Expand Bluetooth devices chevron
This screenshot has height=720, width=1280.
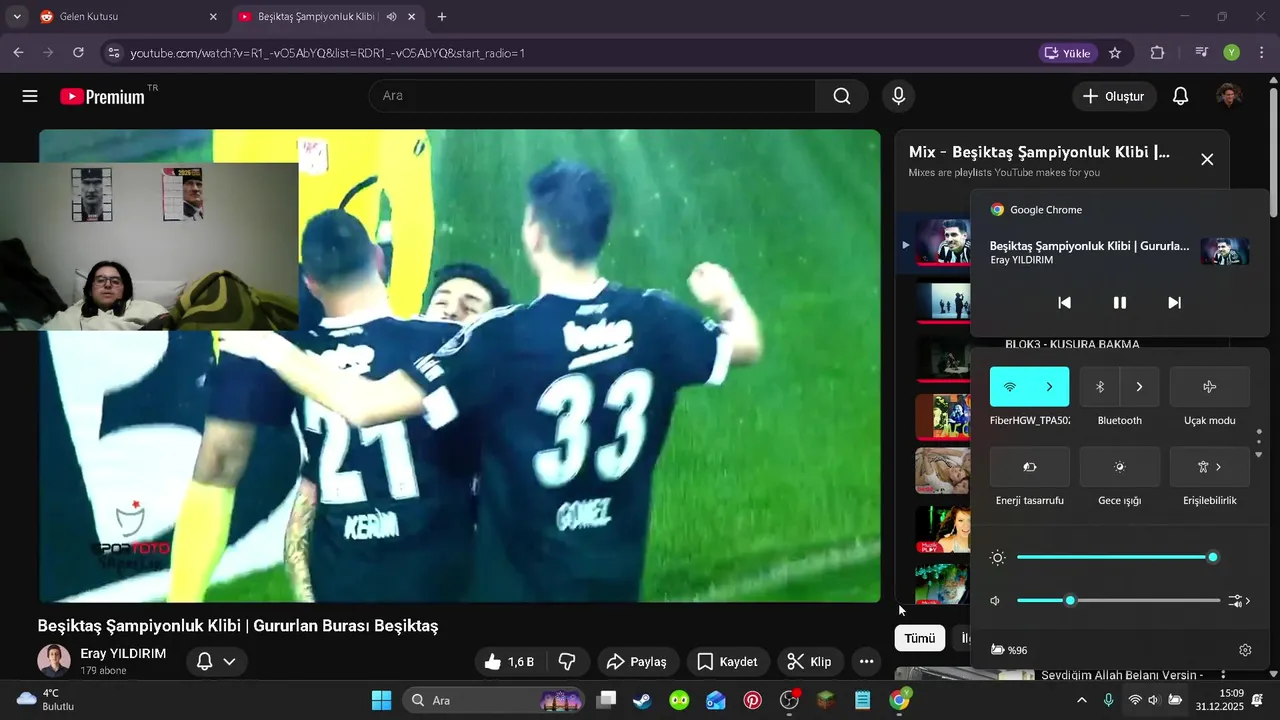(x=1139, y=387)
